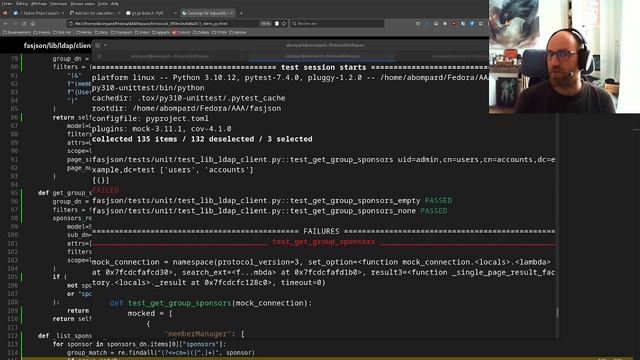
Task: Switch to the PyPI browser tab
Action: point(151,13)
